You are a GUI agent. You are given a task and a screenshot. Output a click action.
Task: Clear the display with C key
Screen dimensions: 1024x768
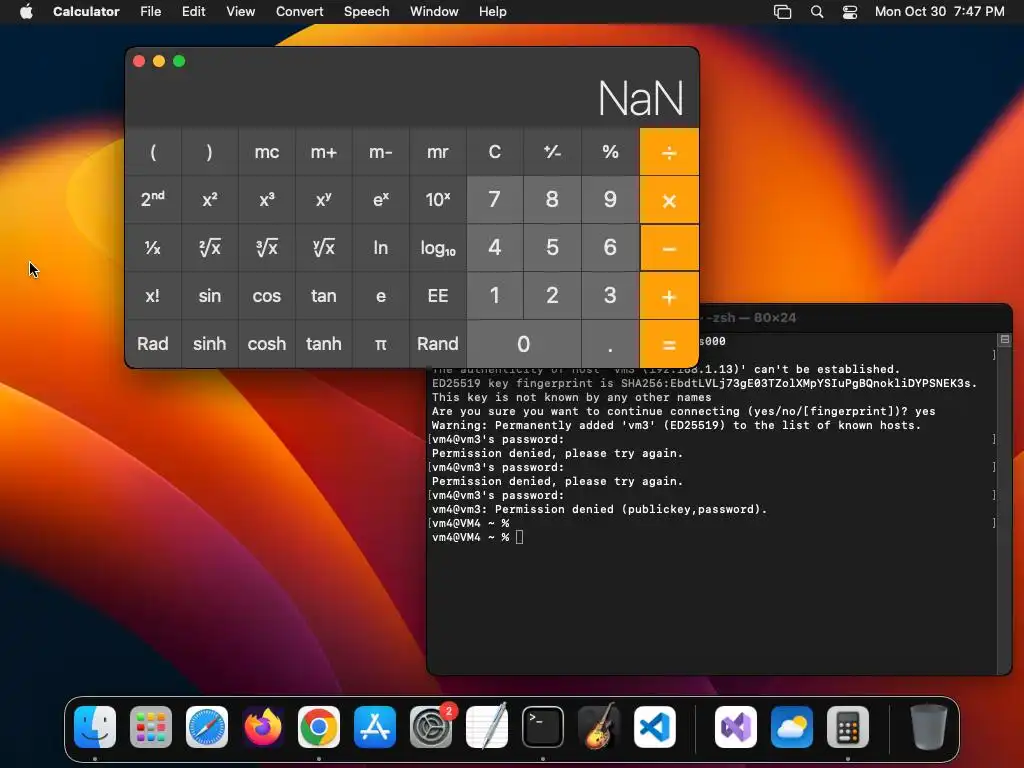tap(494, 152)
